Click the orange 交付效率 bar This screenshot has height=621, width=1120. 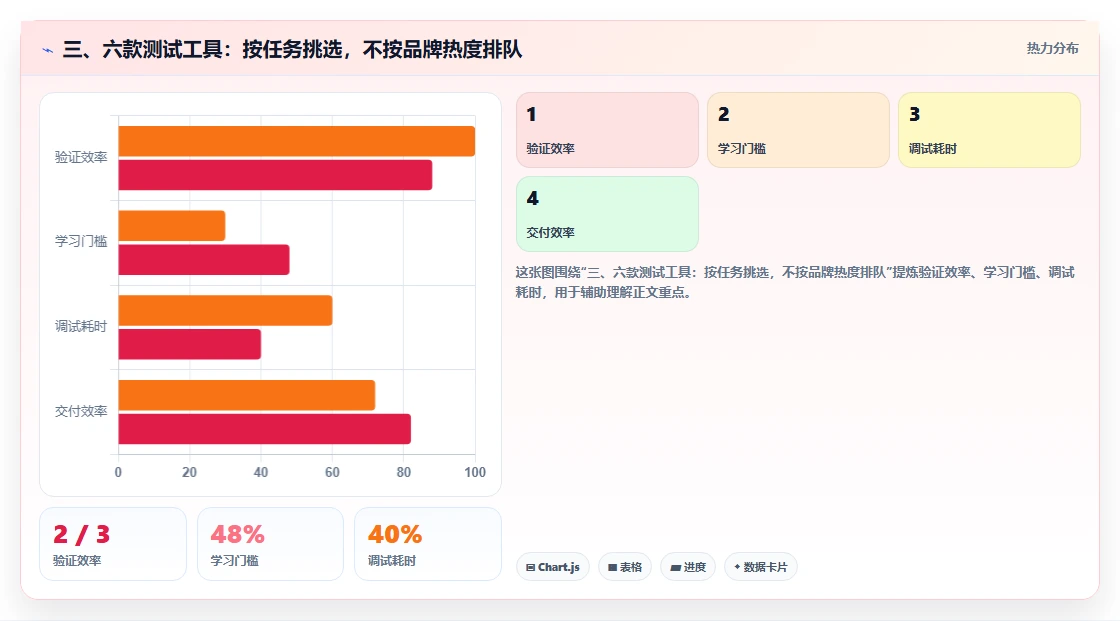point(246,395)
